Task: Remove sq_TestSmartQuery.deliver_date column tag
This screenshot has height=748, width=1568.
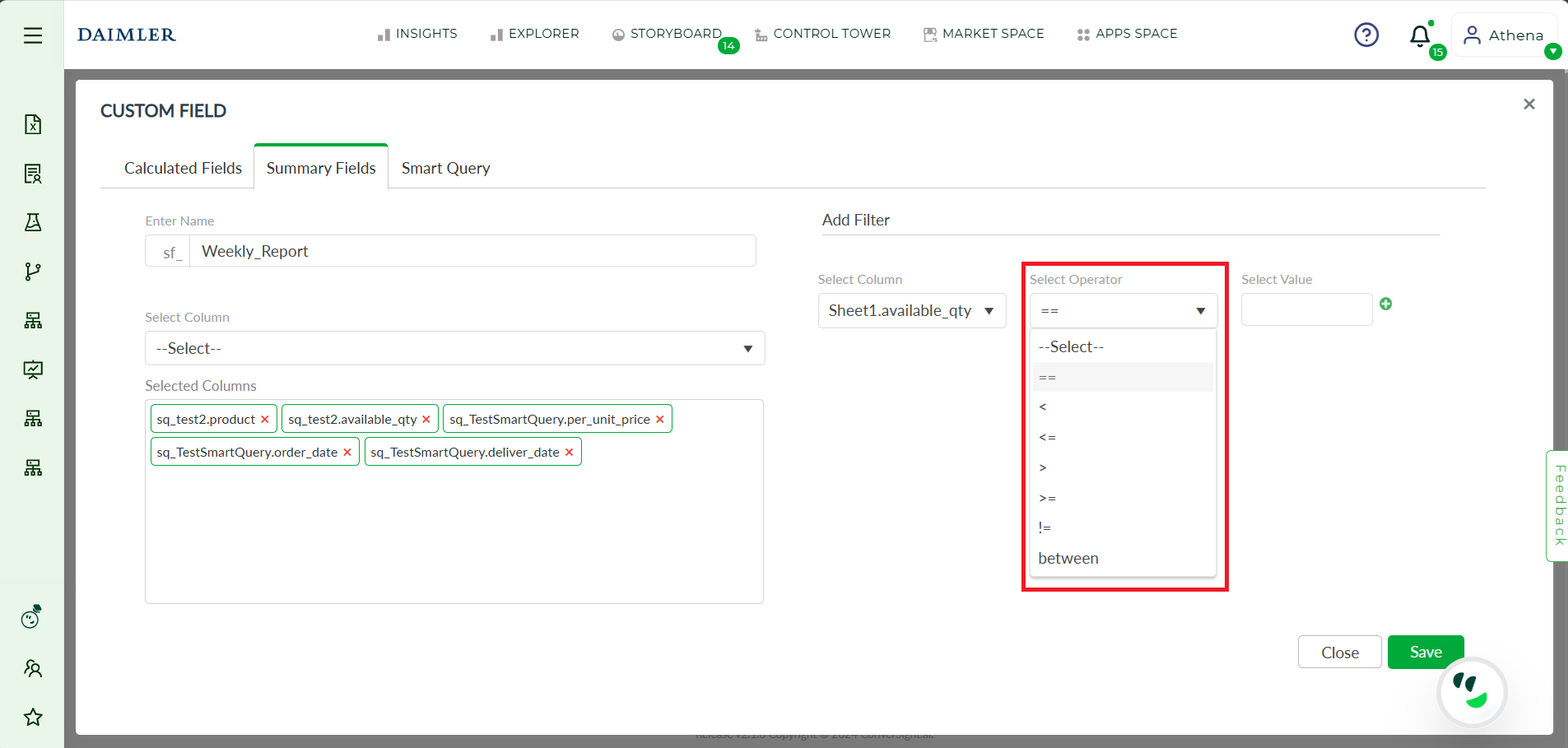Action: click(569, 452)
